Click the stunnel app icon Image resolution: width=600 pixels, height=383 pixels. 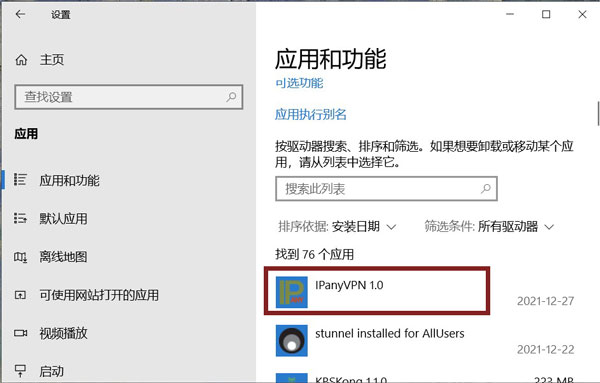tap(292, 341)
